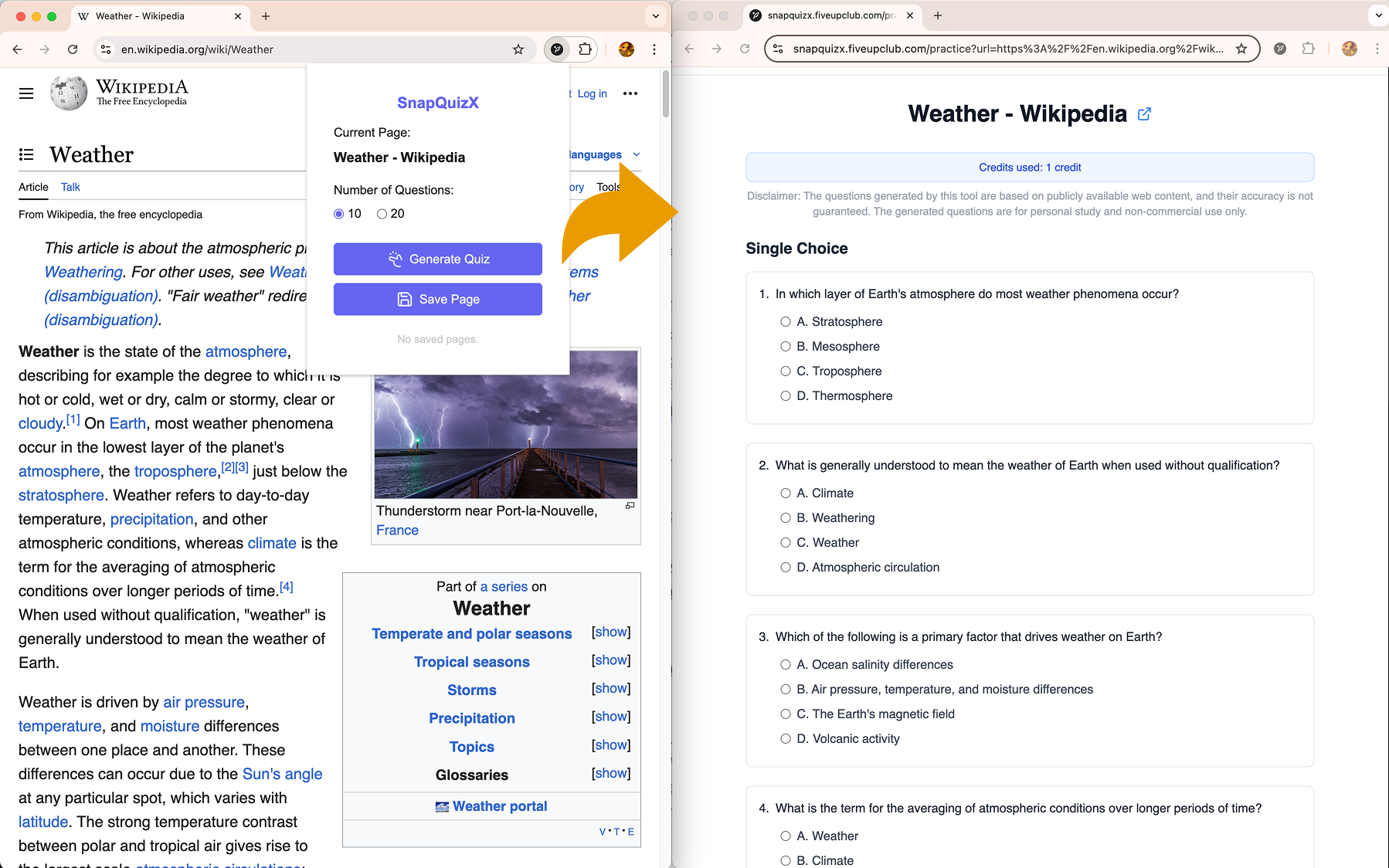Open the profile avatar in Wikipedia window

[x=627, y=49]
